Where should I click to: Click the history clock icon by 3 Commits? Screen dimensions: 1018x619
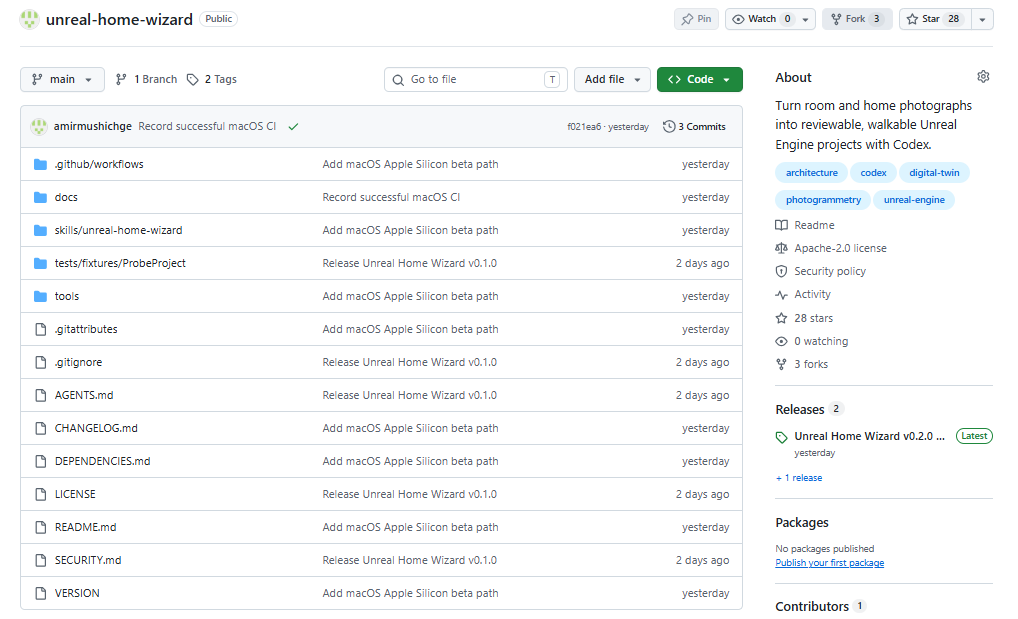(669, 127)
